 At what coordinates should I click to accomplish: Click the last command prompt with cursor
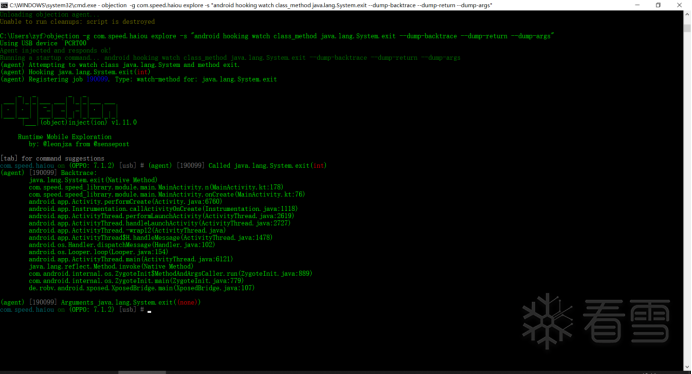[76, 310]
